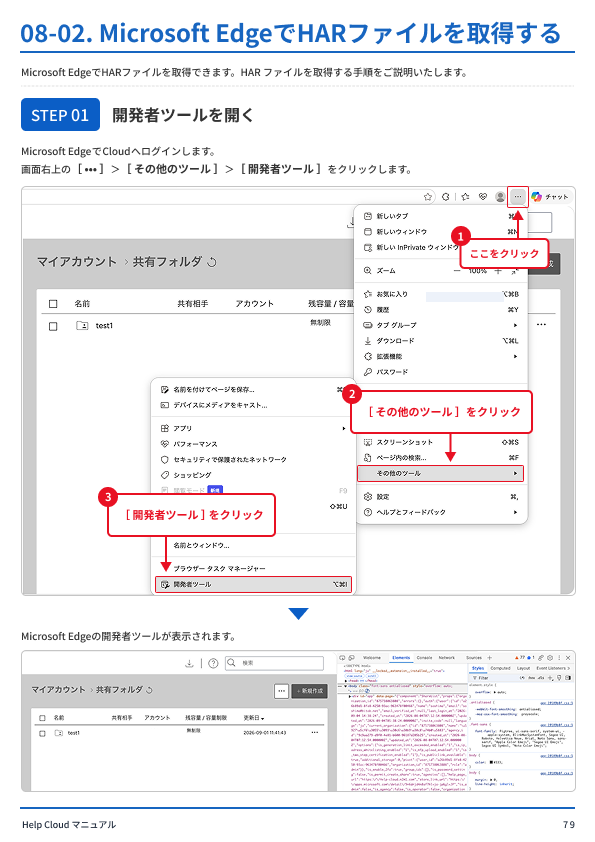Check the header select-all checkbox in lower screenshot
The width and height of the screenshot is (595, 842).
tap(42, 718)
